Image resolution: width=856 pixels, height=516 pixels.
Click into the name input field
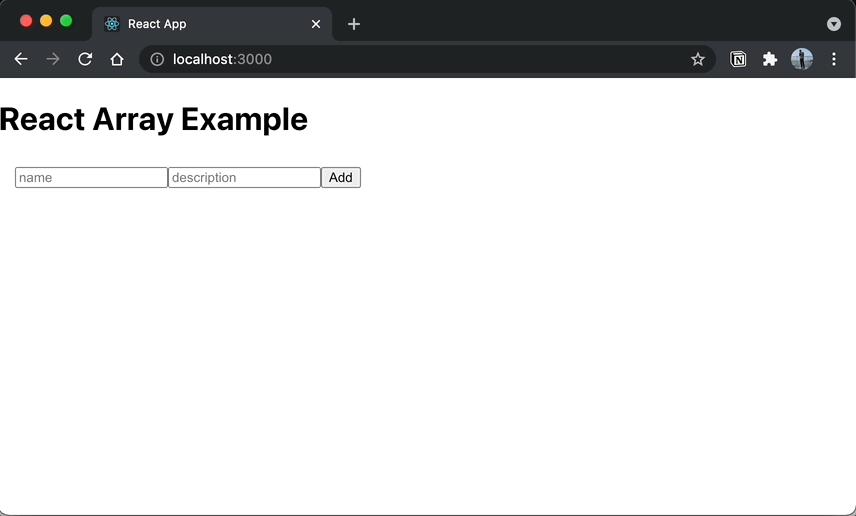coord(91,177)
